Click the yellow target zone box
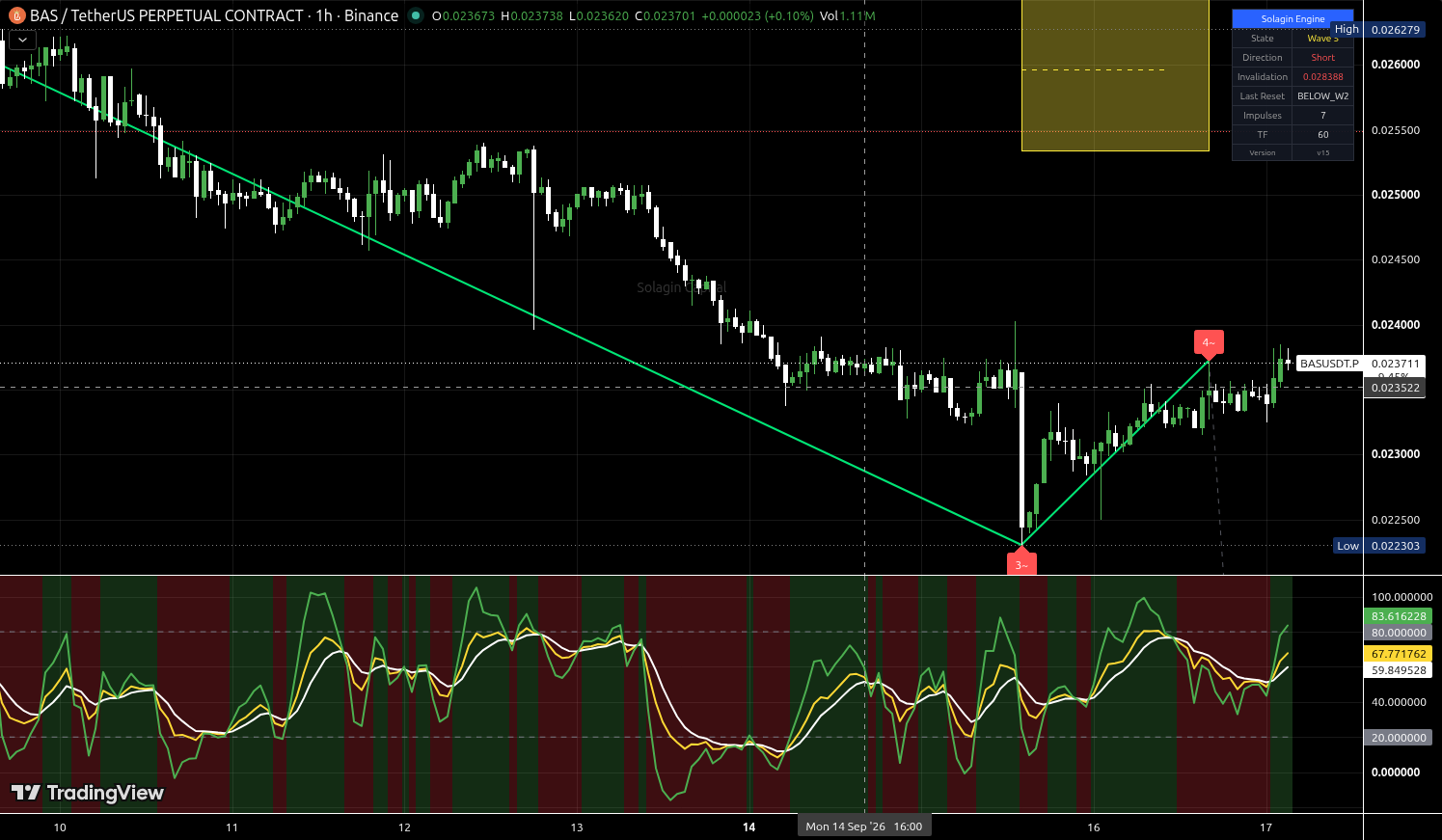This screenshot has height=840, width=1442. (x=1115, y=75)
